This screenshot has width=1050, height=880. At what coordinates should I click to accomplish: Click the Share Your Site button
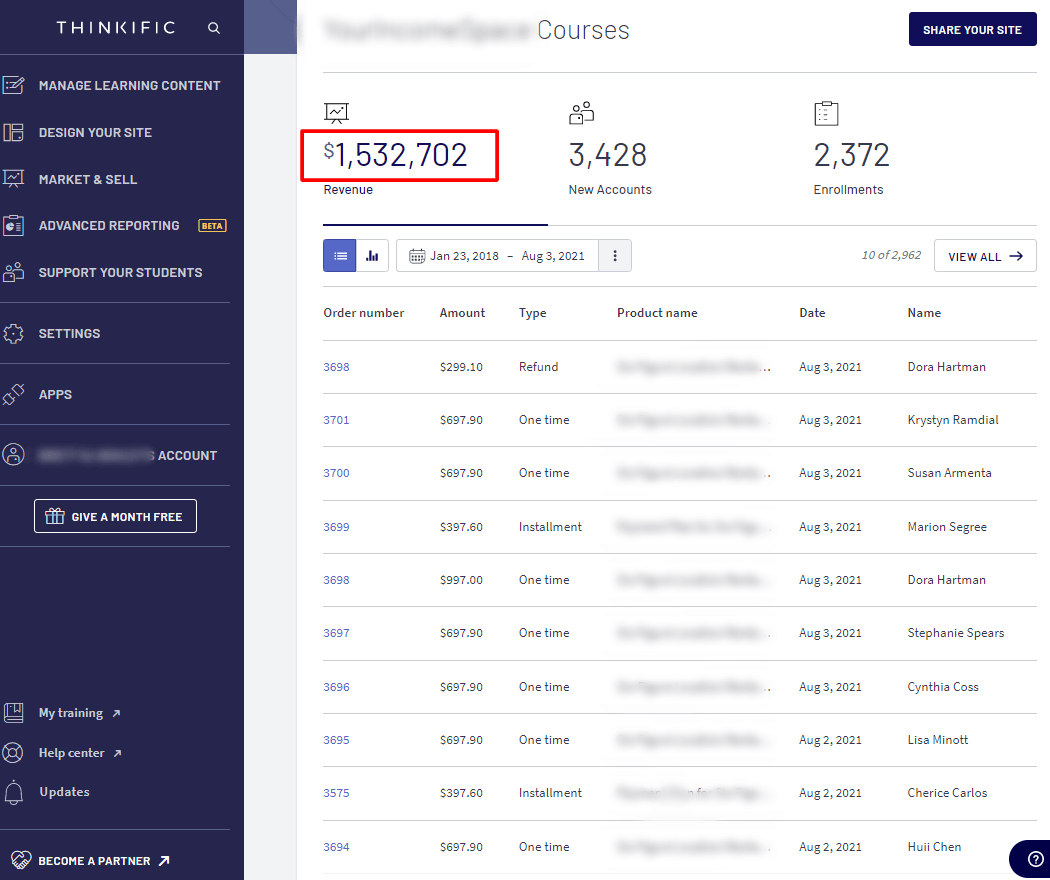971,30
